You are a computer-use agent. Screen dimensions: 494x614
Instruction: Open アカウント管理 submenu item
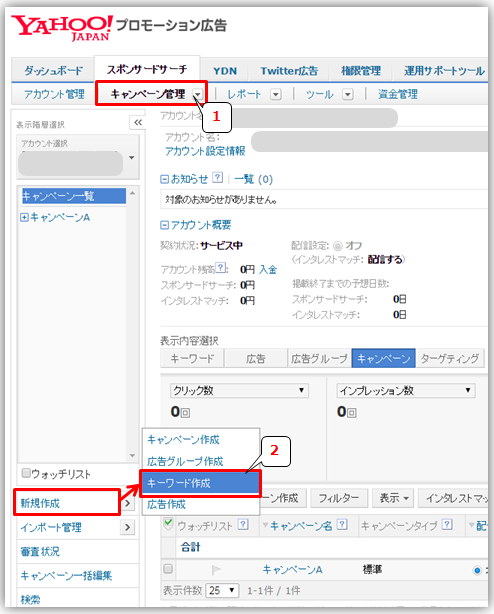click(54, 94)
